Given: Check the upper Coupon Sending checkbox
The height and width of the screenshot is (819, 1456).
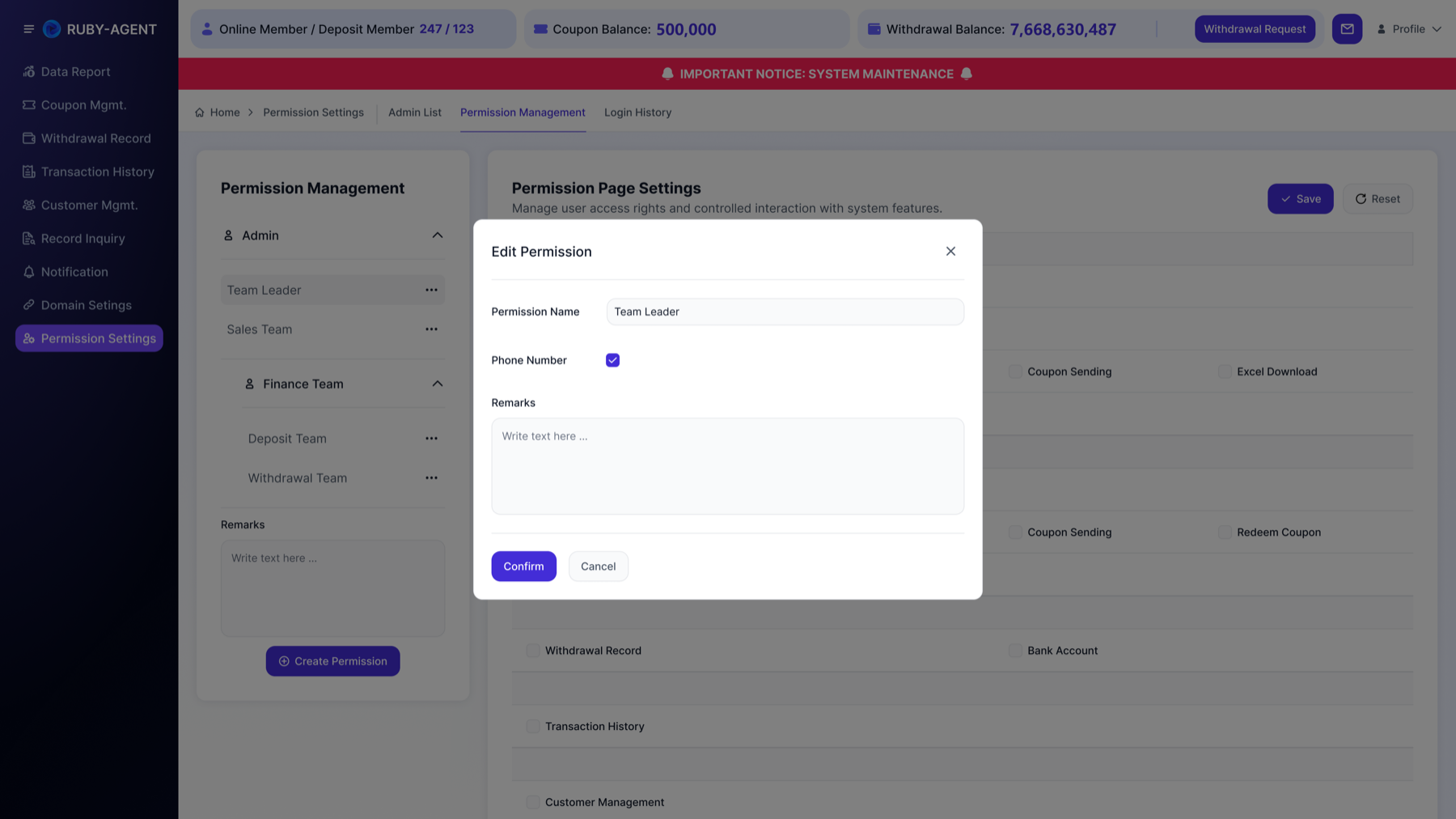Looking at the screenshot, I should pos(1015,371).
